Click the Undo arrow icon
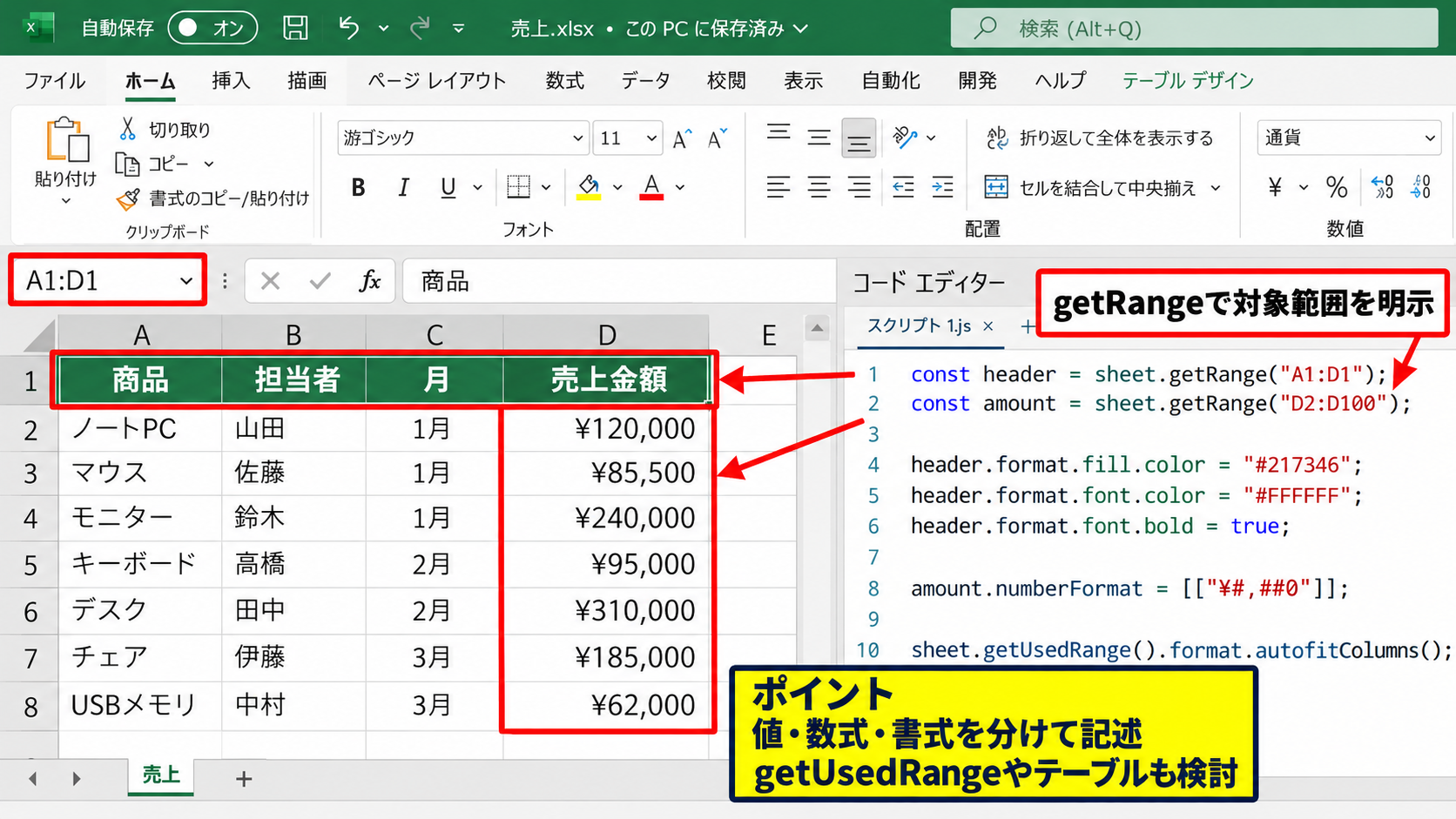Image resolution: width=1456 pixels, height=819 pixels. [349, 28]
